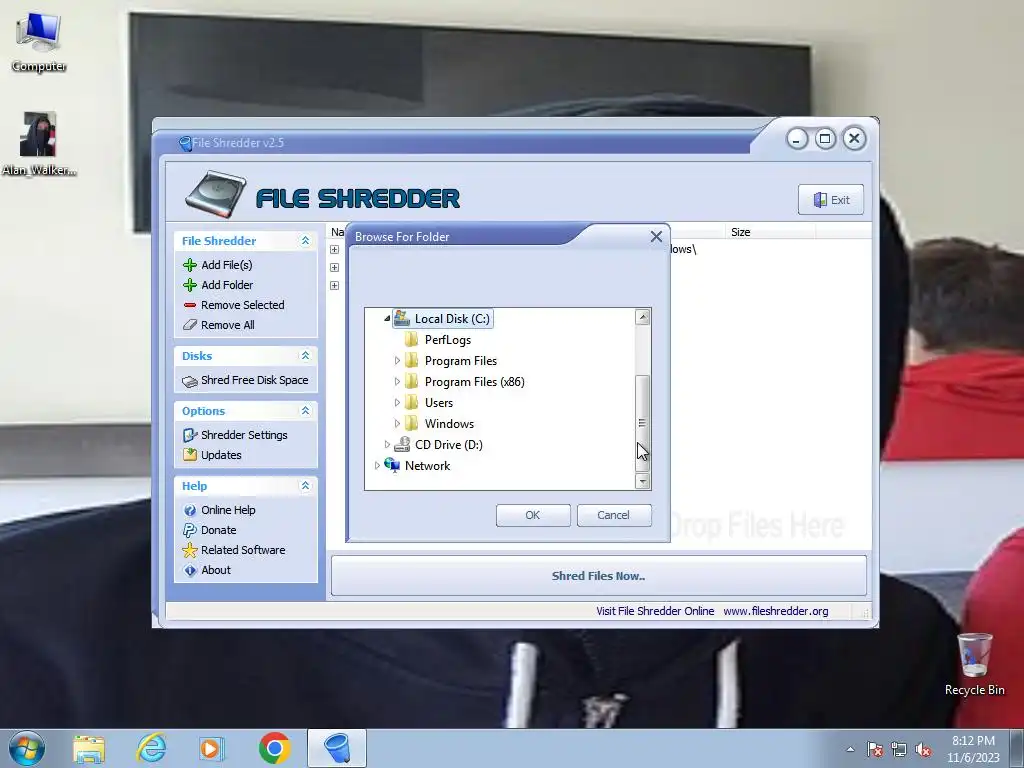
Task: Click the green plus Add Folder icon
Action: click(x=190, y=285)
